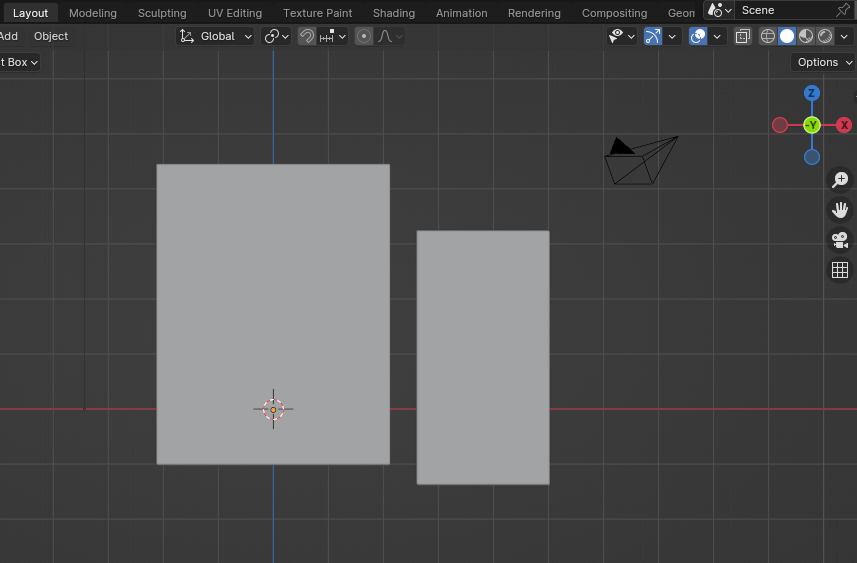
Task: Open the Scene browse icon
Action: (719, 10)
